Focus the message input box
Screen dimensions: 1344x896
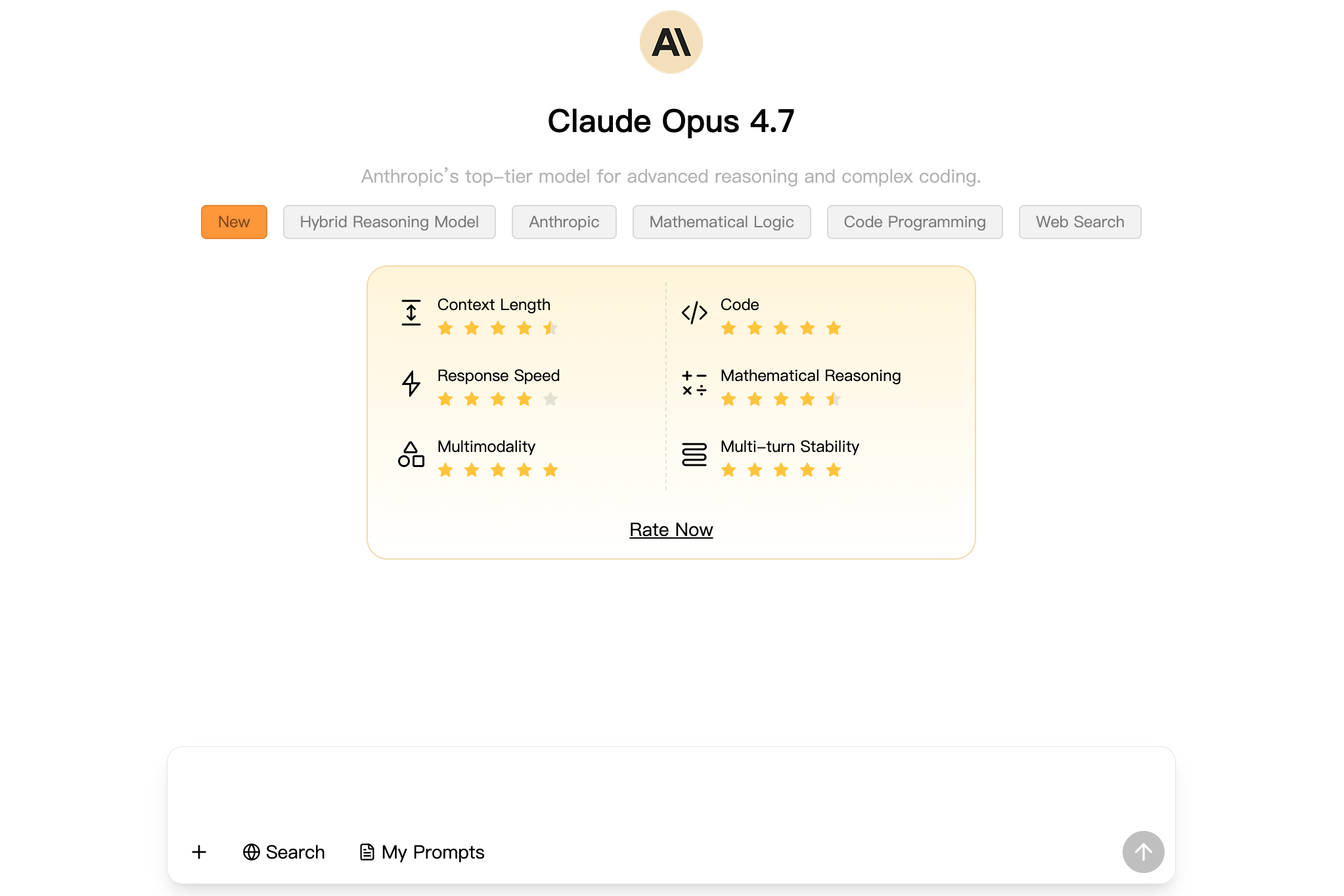click(670, 788)
